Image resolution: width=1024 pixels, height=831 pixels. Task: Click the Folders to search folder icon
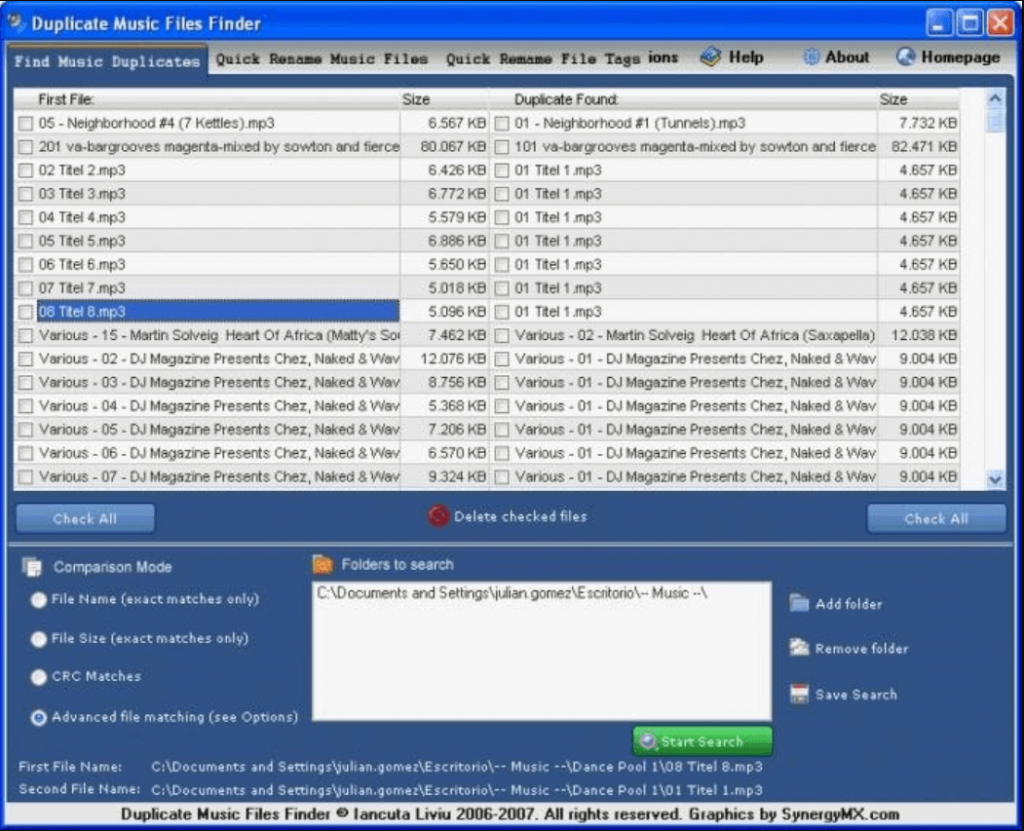325,564
